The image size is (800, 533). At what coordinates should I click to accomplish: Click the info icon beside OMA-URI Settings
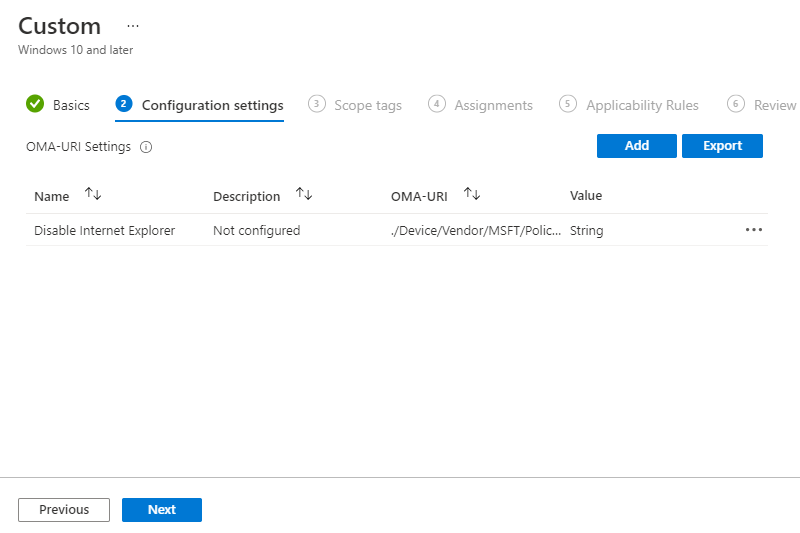coord(146,147)
